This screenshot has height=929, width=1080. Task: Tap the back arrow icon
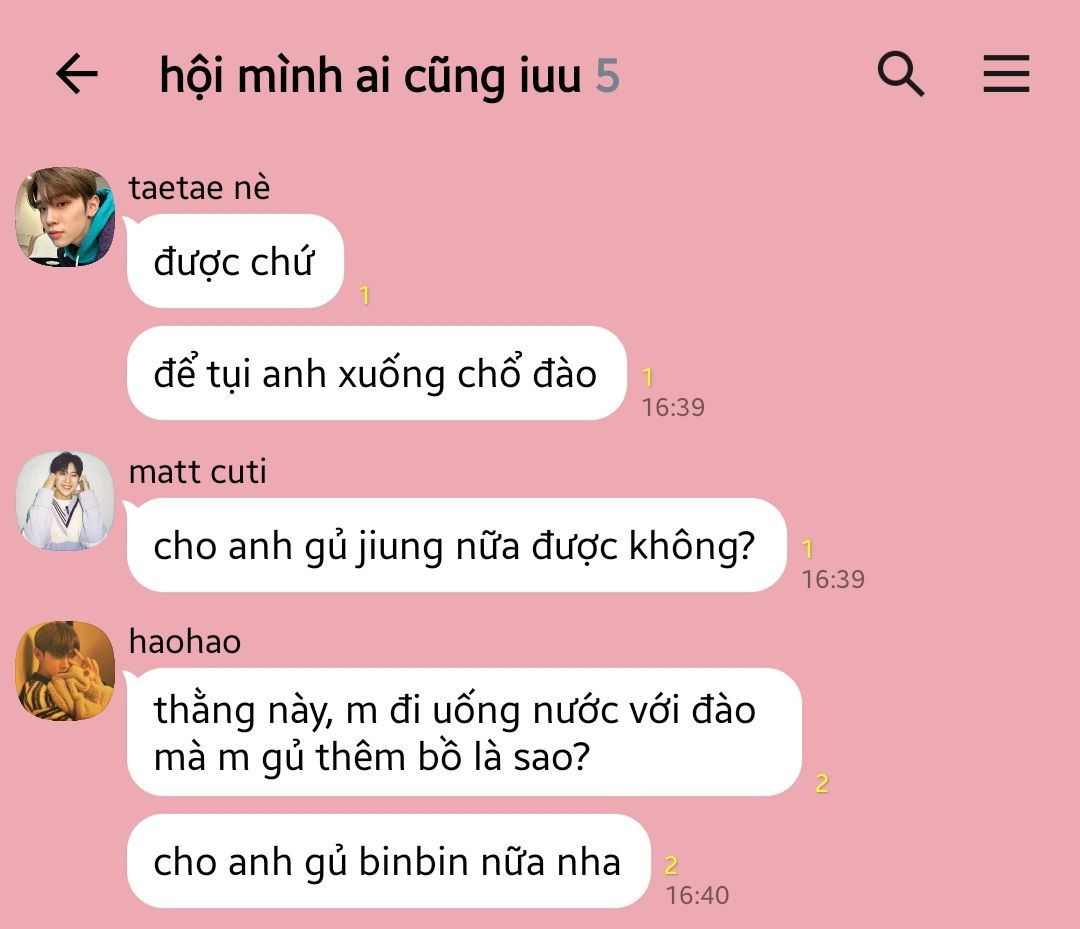[x=76, y=74]
